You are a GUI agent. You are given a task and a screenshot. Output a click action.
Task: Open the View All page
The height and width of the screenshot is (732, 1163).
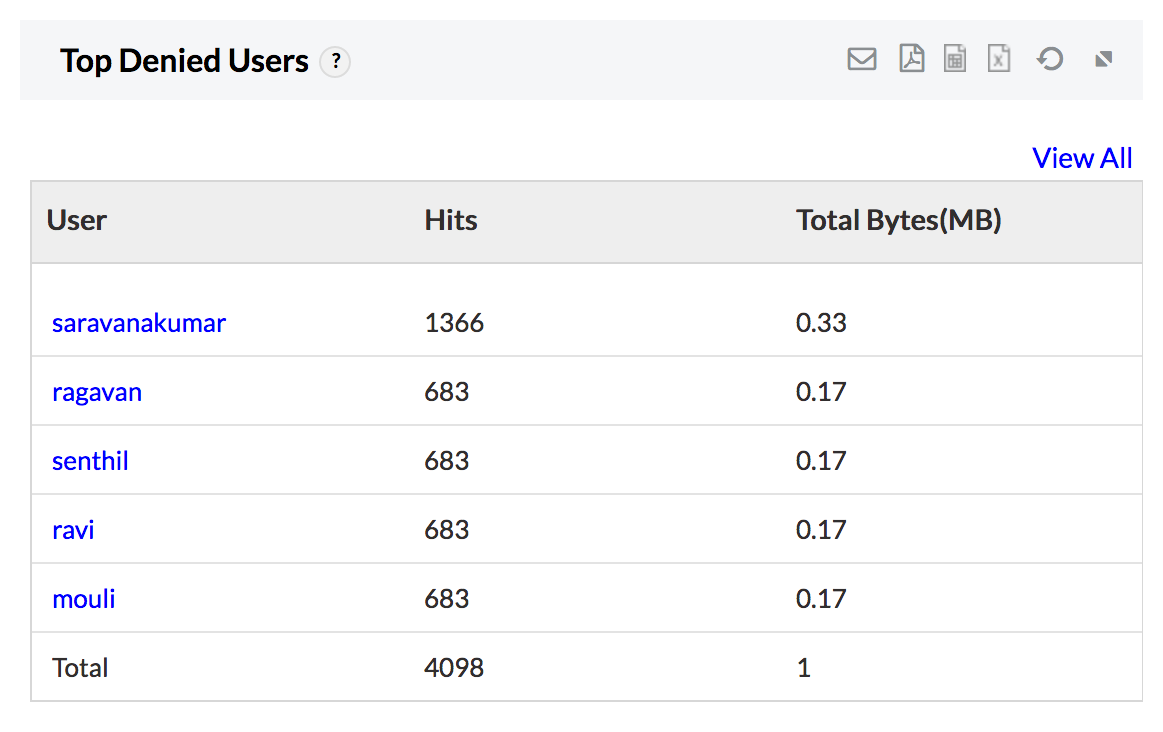pyautogui.click(x=1082, y=157)
